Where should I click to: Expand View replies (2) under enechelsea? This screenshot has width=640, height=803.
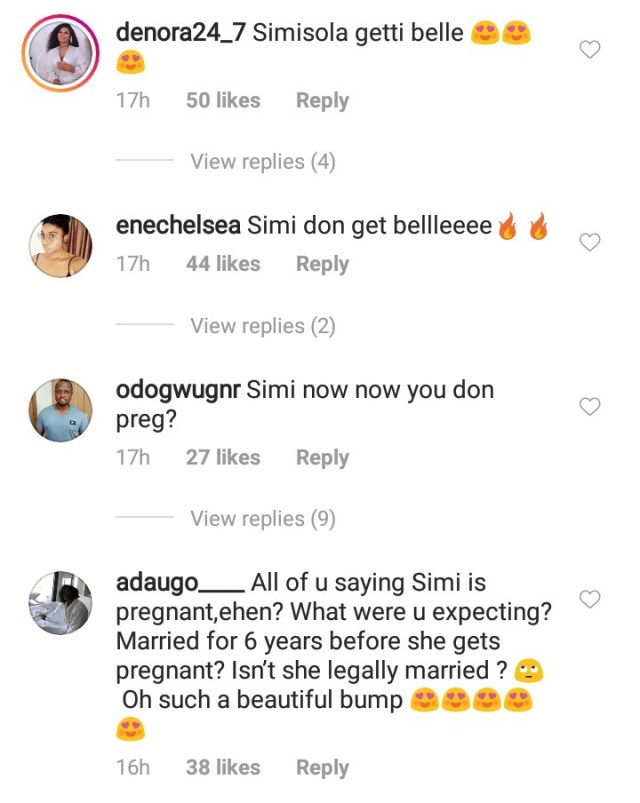(x=263, y=326)
